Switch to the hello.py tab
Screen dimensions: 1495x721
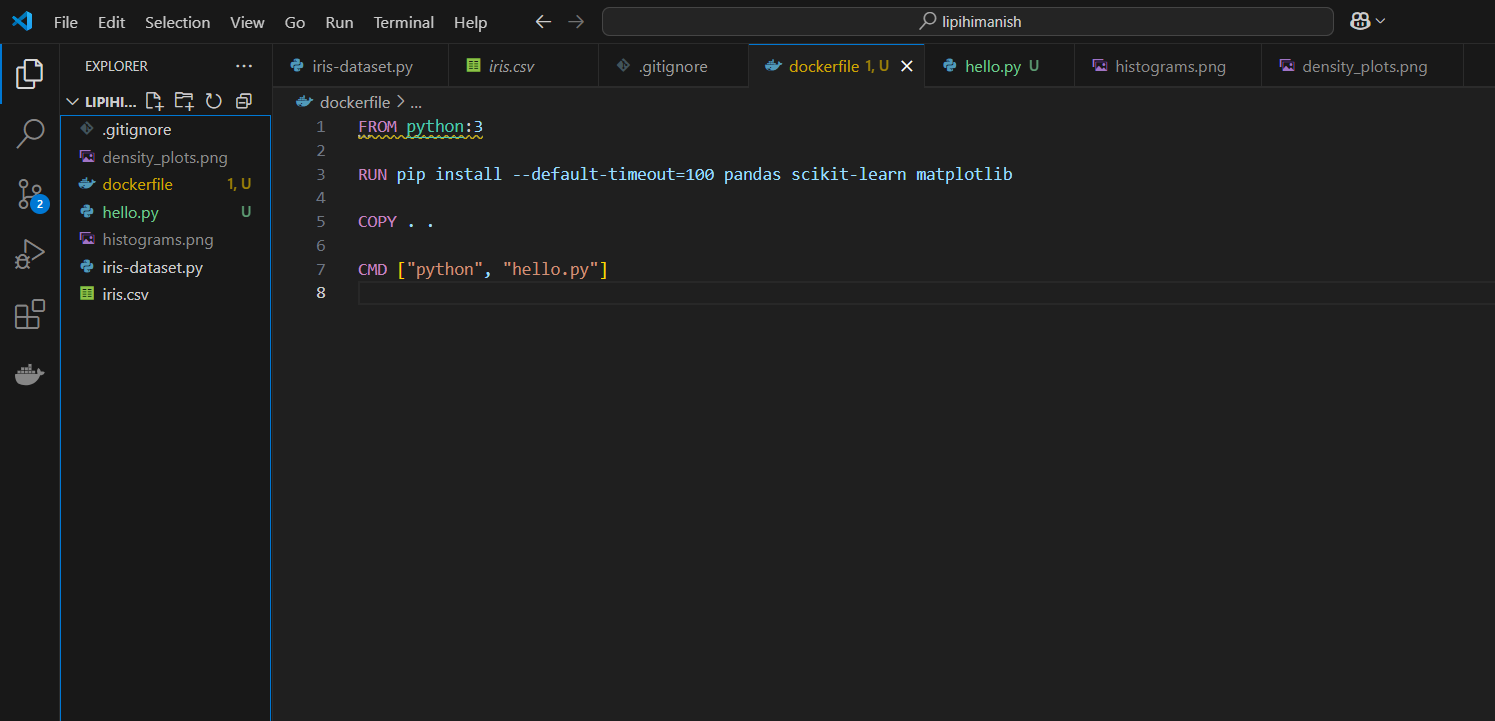(999, 66)
